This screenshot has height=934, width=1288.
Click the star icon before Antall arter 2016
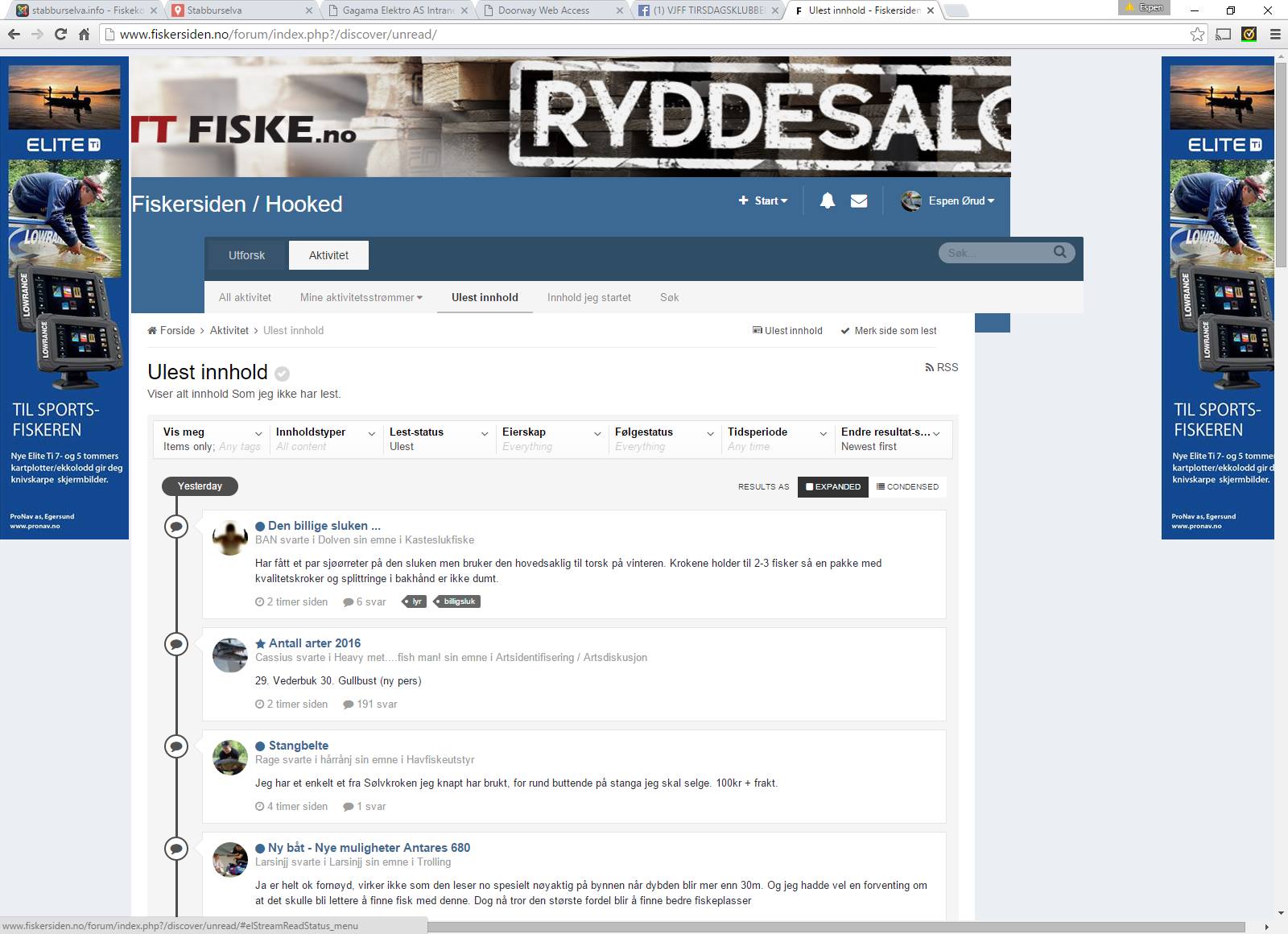pos(260,643)
